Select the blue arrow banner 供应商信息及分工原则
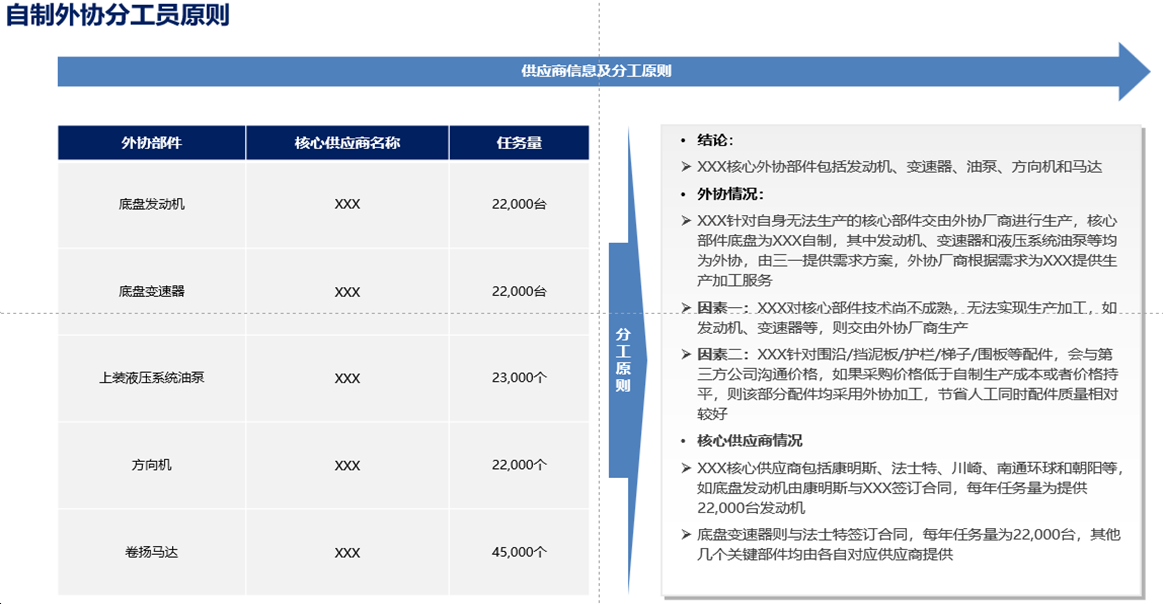1163x604 pixels. coord(604,71)
